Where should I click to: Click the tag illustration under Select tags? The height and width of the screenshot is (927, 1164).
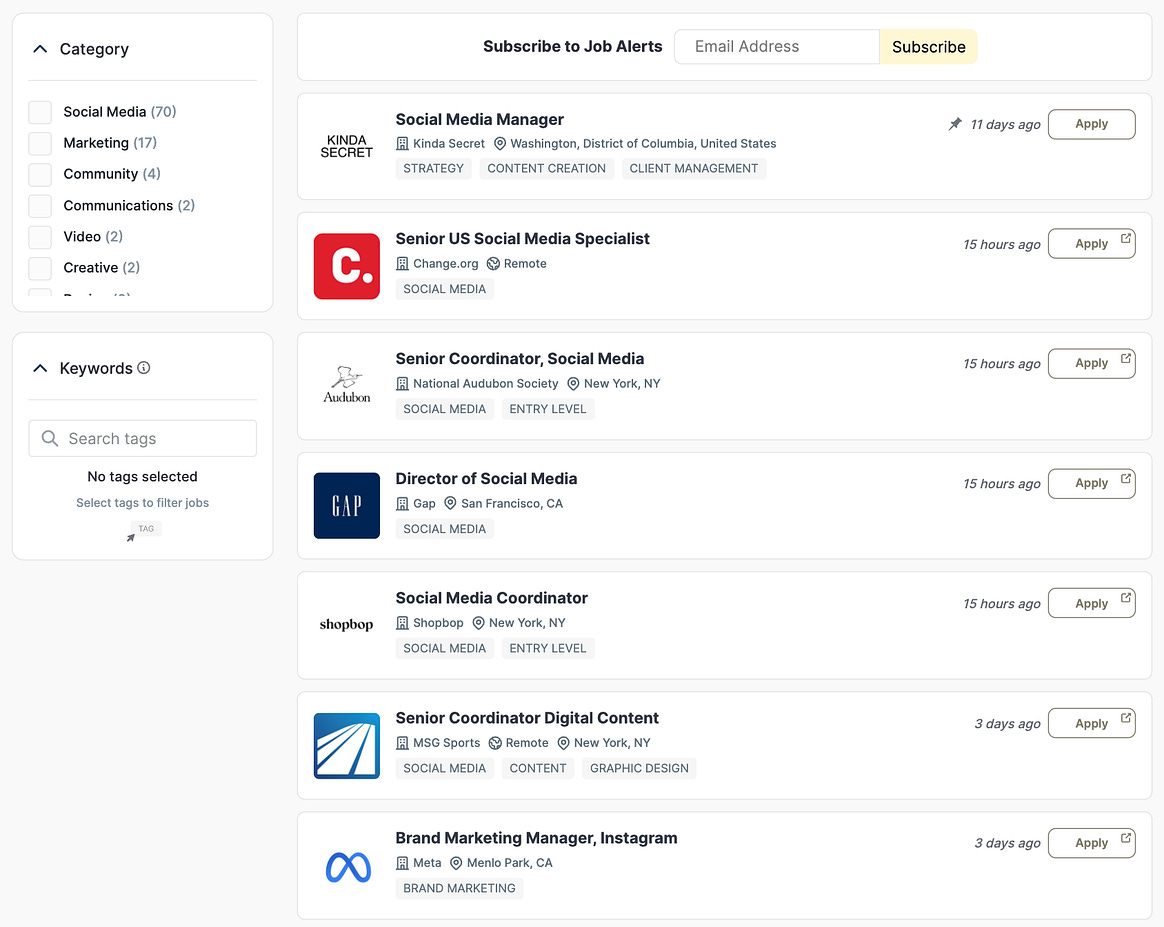tap(143, 531)
